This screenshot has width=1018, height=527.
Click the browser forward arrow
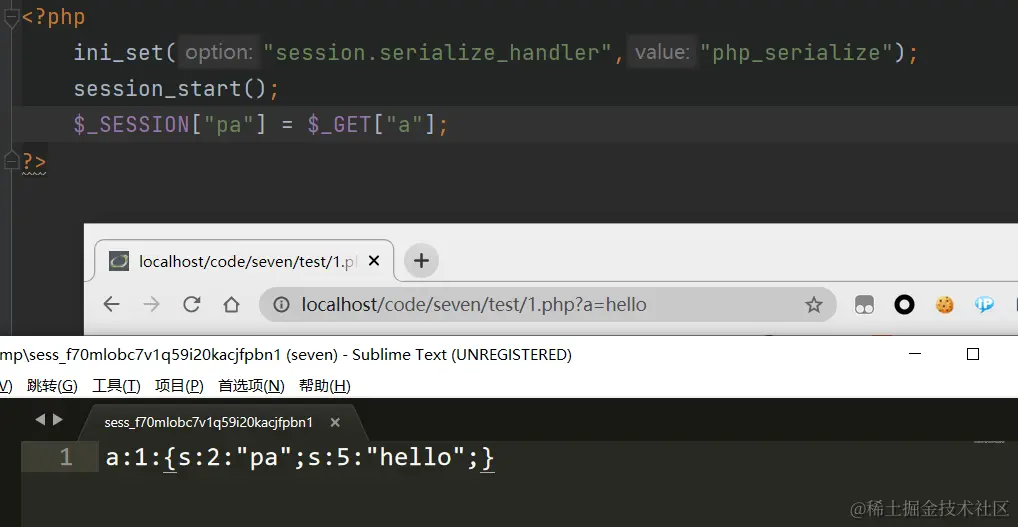pos(151,304)
